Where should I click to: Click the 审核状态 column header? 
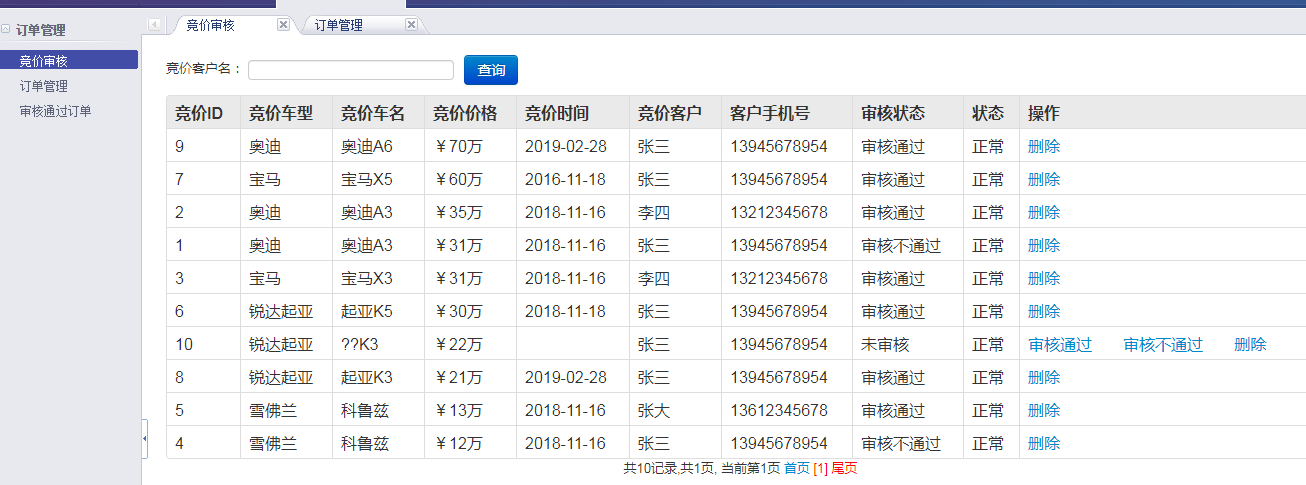pos(908,114)
